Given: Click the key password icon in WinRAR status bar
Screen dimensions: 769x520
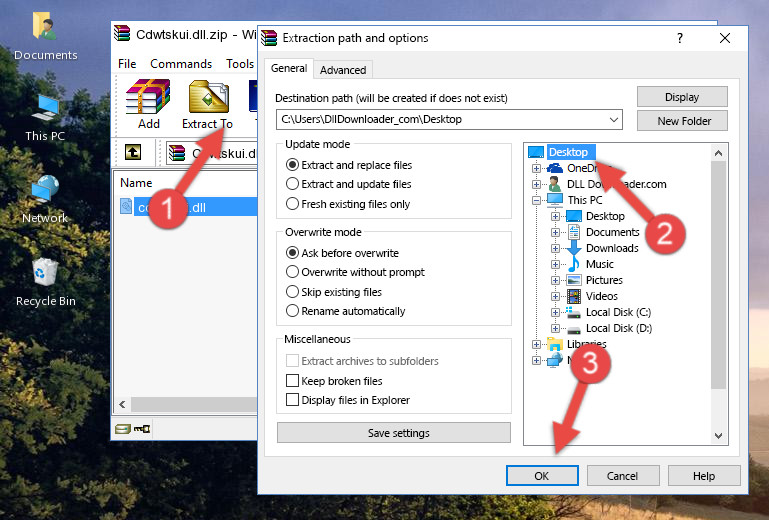Looking at the screenshot, I should pos(142,429).
